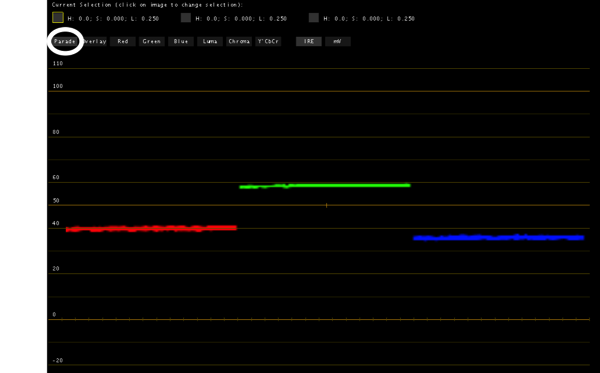Set scale units to IRE
The image size is (600, 373).
309,41
